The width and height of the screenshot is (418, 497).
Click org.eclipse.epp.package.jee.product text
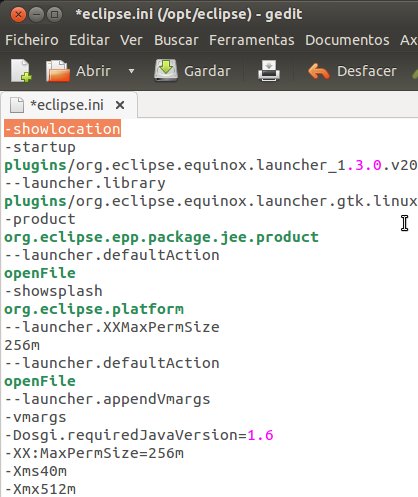[x=161, y=237]
